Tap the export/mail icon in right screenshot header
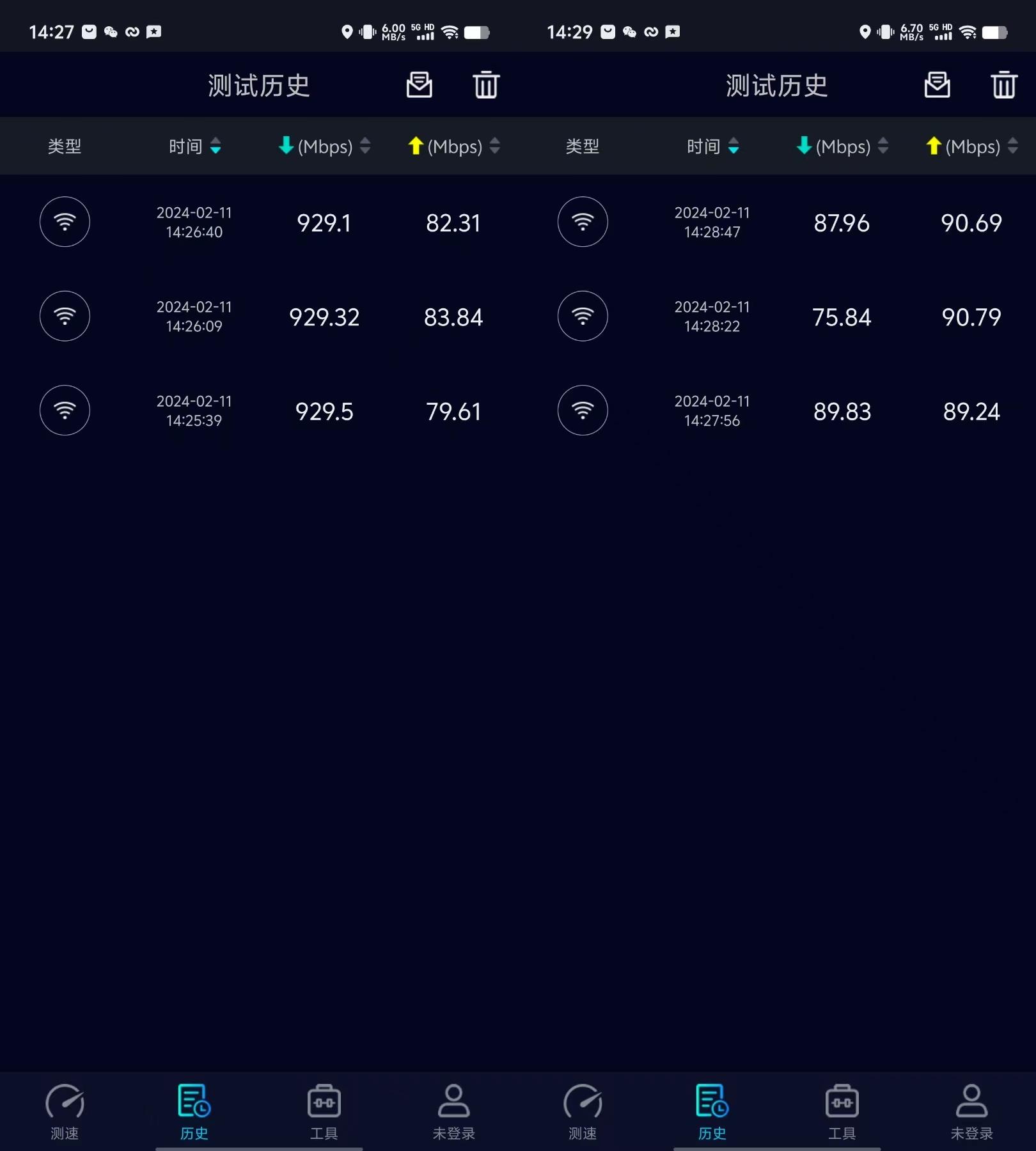The height and width of the screenshot is (1151, 1036). pos(938,84)
